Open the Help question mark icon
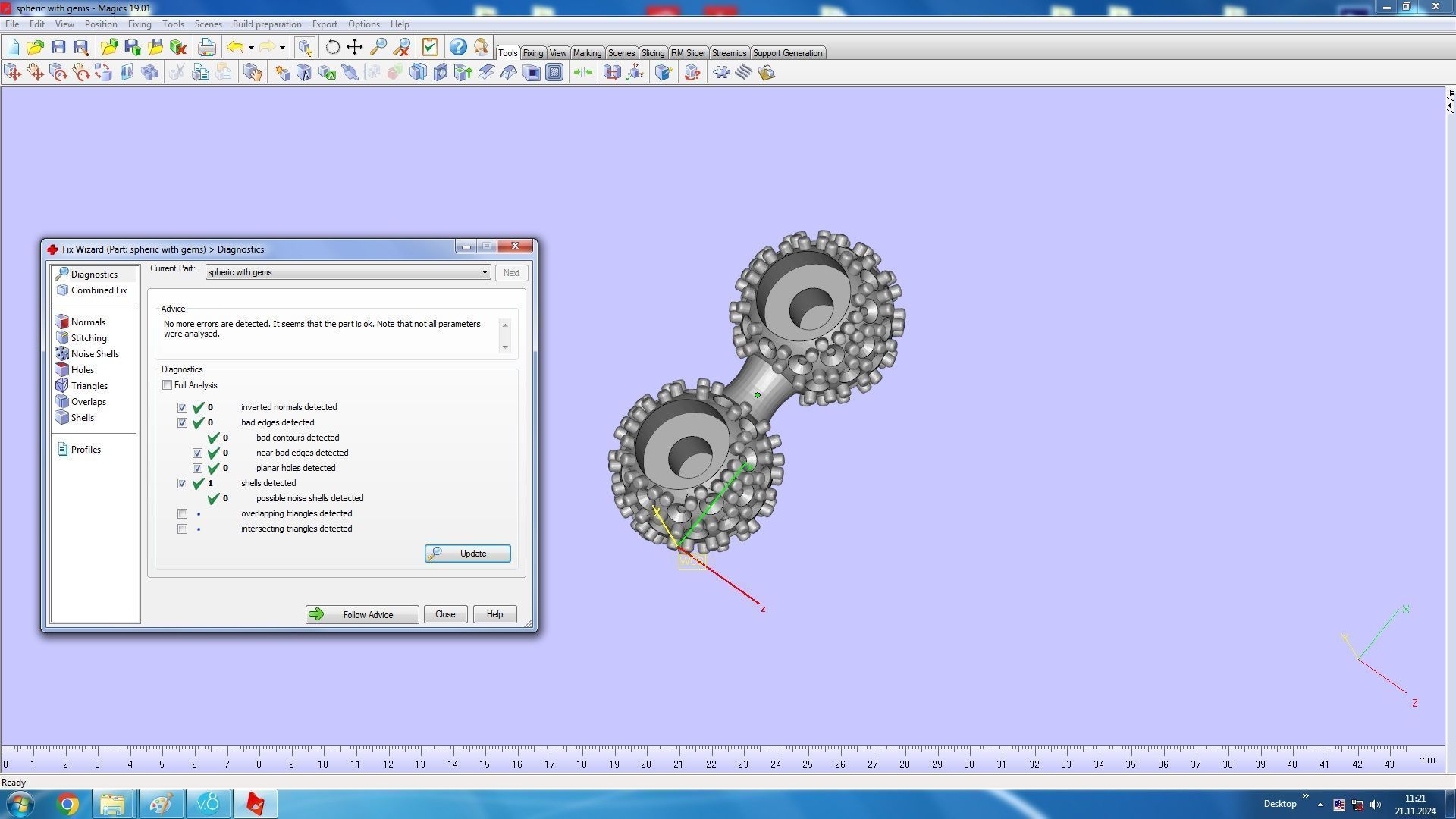 pos(457,48)
